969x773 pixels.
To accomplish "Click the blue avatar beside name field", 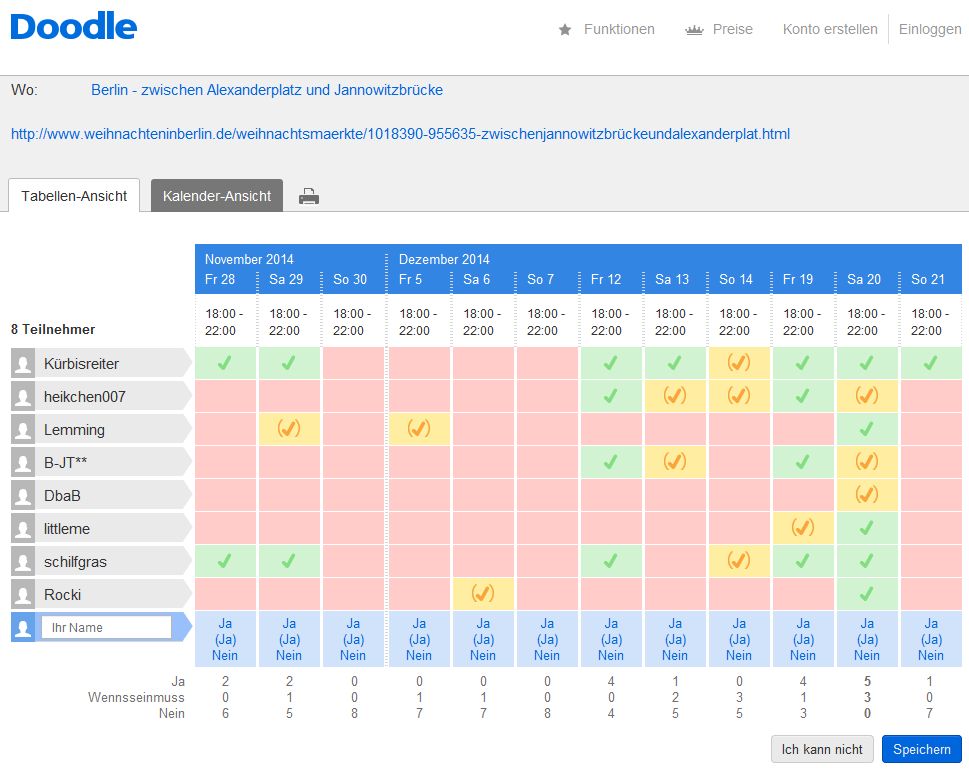I will point(23,628).
